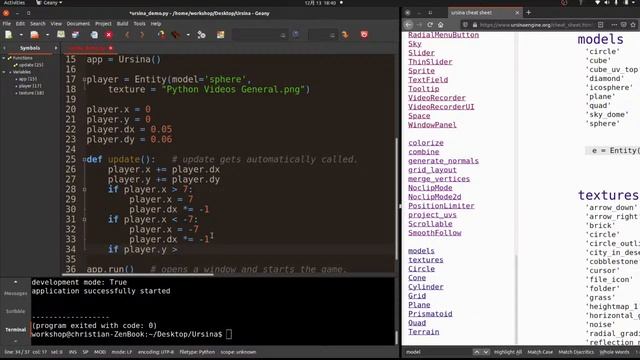Click the browser Back arrow button
This screenshot has width=640, height=360.
click(409, 25)
